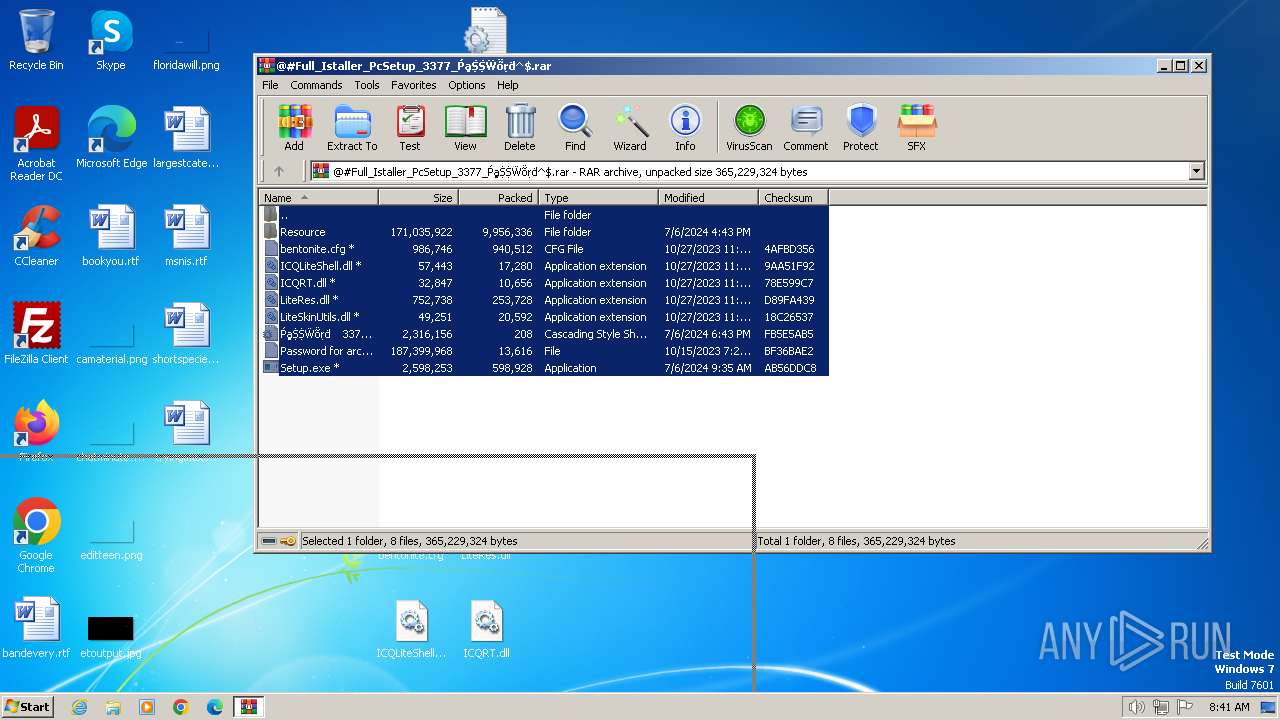
Task: Select the Password for arc... file row
Action: point(545,351)
